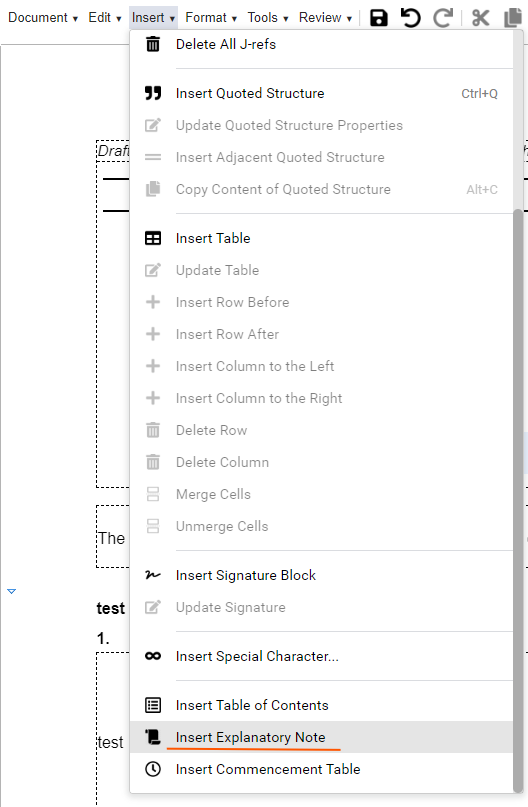The image size is (528, 807).
Task: Click the trash icon beside Delete All J-refs
Action: click(153, 44)
